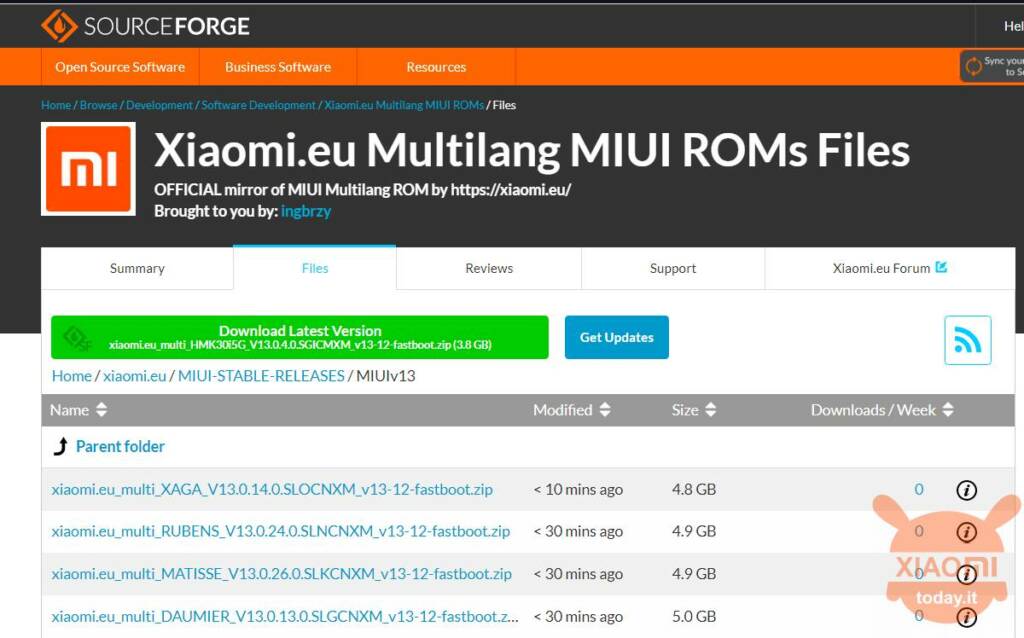Click the Get Updates button
The image size is (1024, 638).
[x=616, y=338]
